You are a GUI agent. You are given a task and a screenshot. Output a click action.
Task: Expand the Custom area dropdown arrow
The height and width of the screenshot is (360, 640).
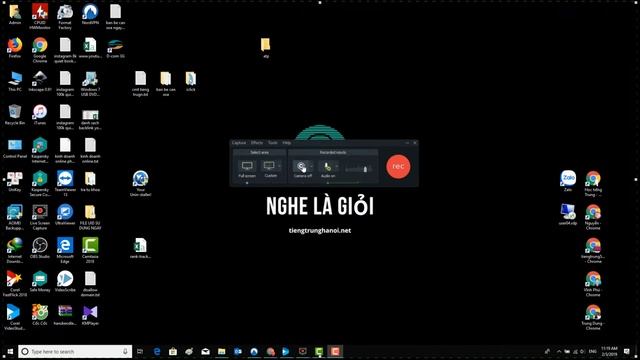pyautogui.click(x=280, y=166)
